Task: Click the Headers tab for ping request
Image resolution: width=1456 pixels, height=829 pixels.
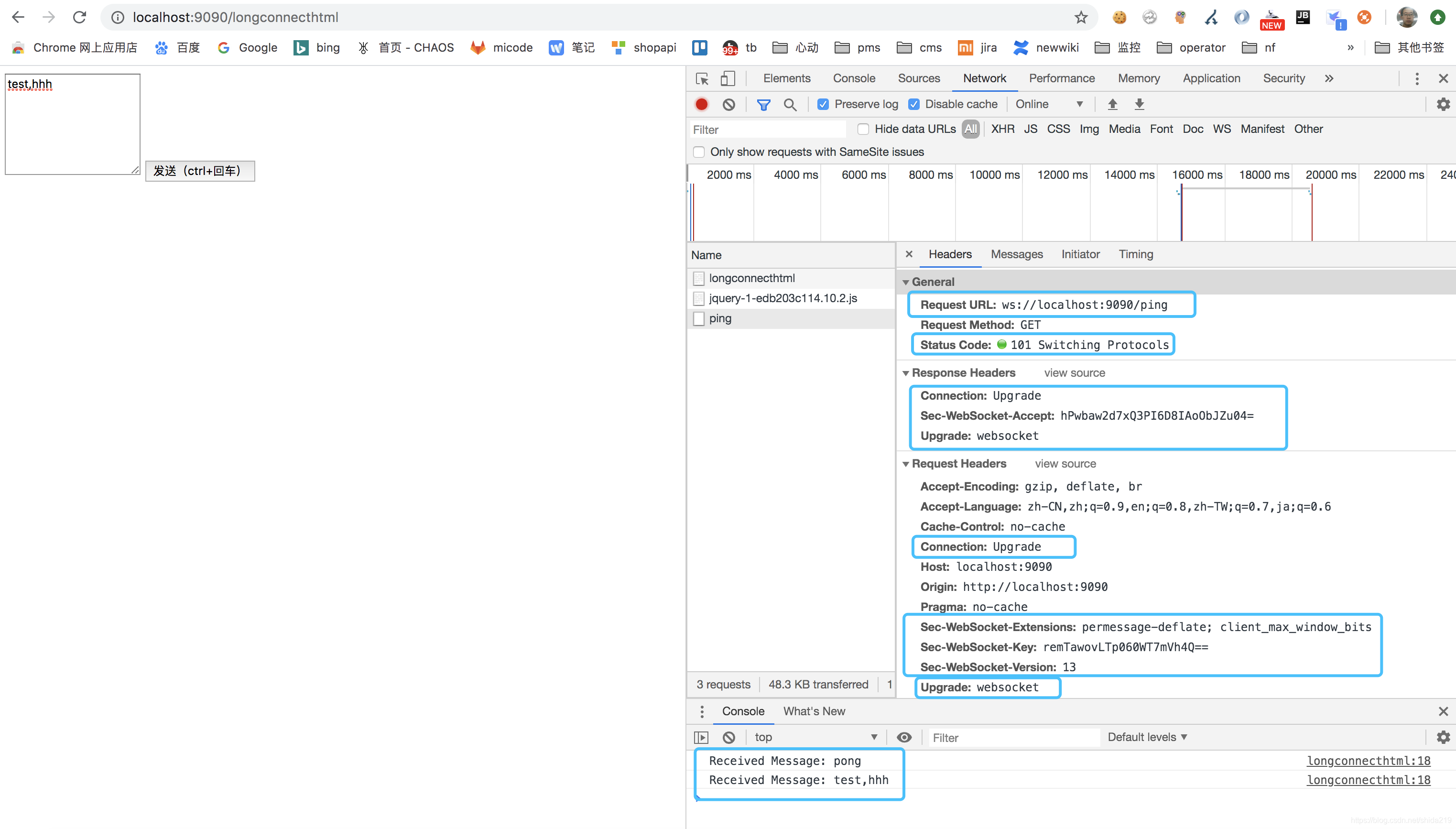Action: [950, 254]
